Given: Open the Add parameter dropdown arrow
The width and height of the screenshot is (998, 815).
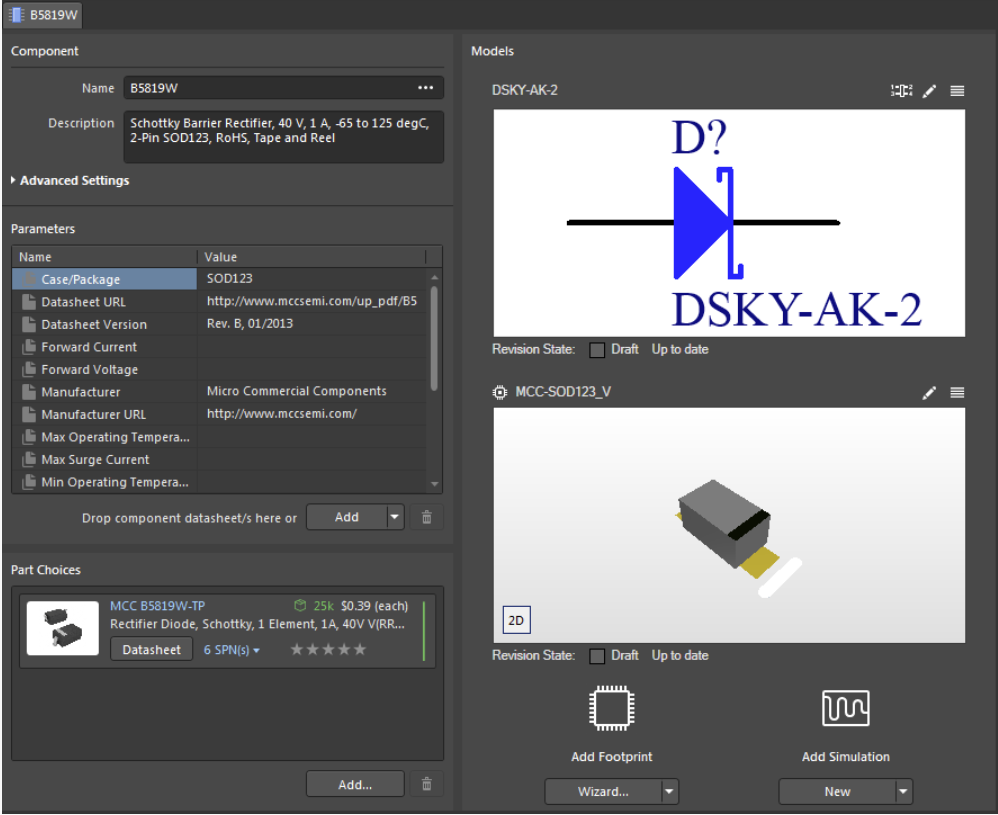Looking at the screenshot, I should pyautogui.click(x=395, y=517).
